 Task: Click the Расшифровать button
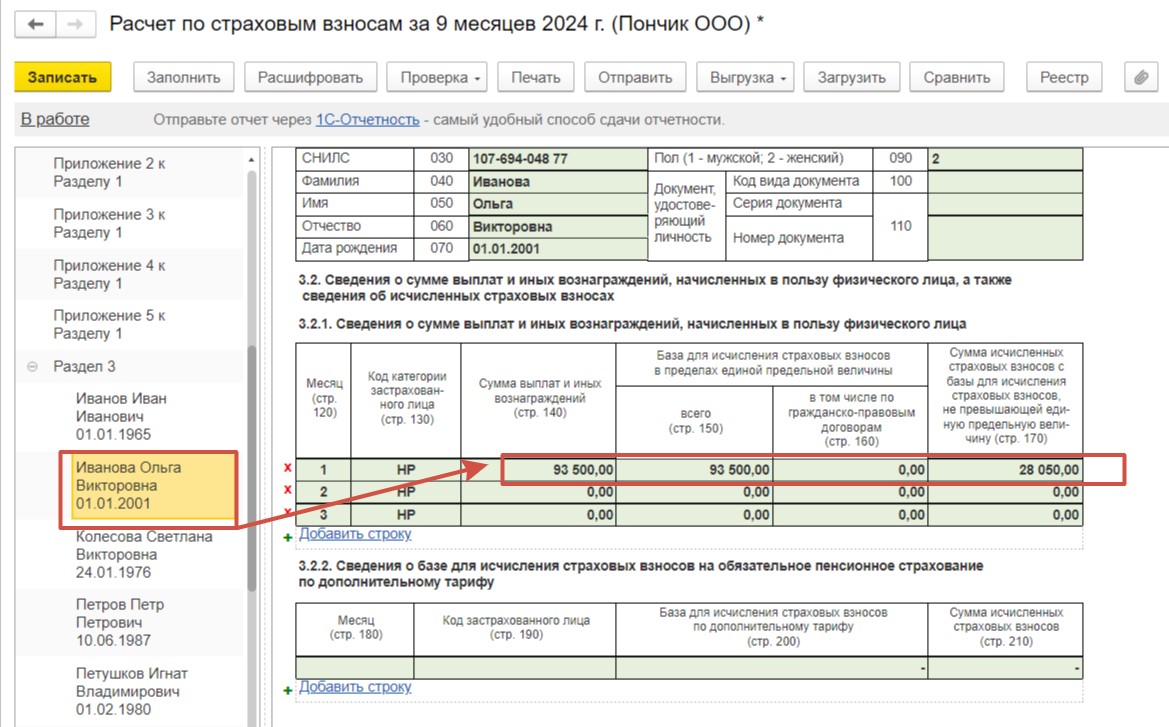point(310,78)
